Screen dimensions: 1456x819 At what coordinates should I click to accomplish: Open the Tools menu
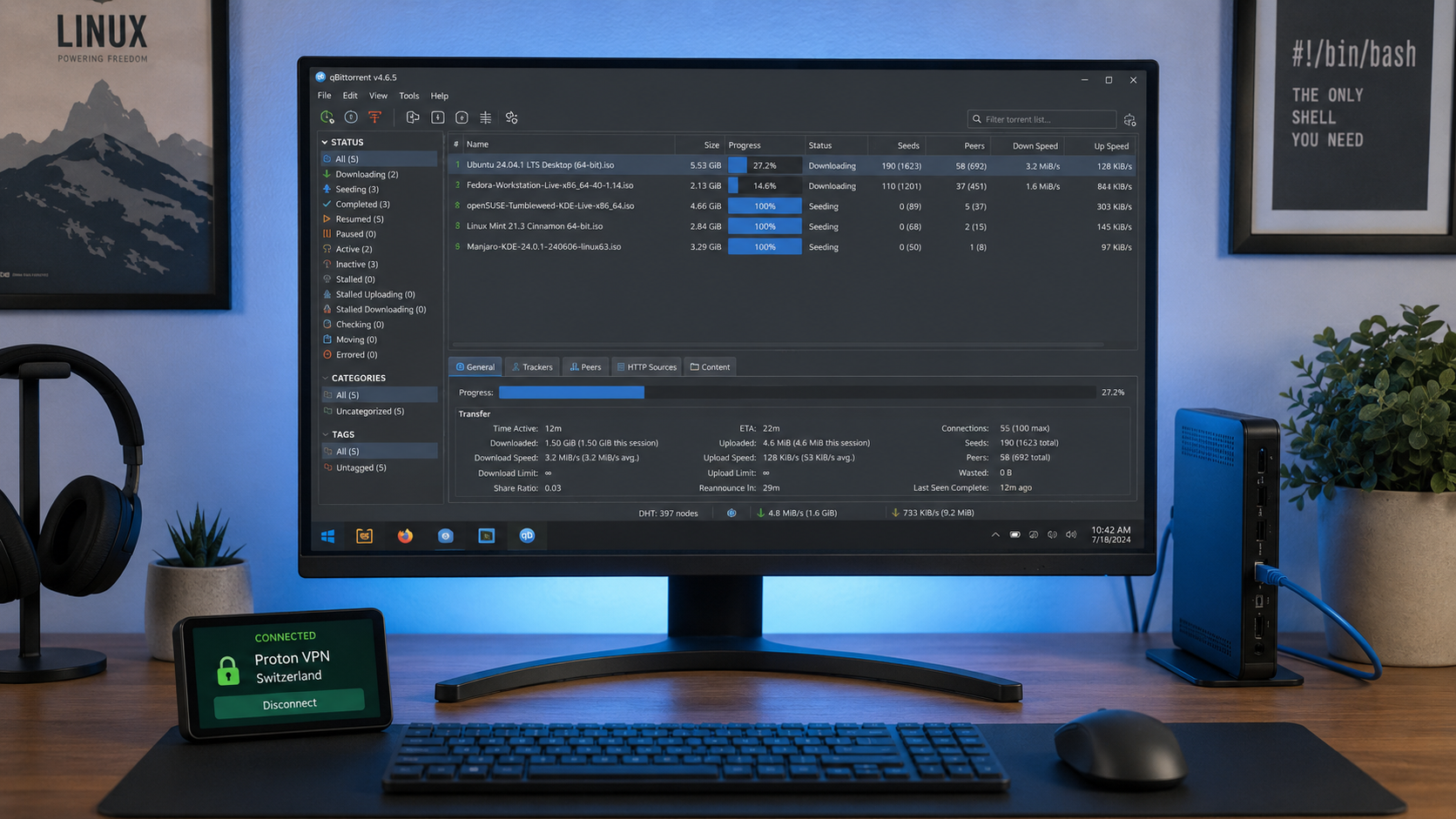point(408,96)
